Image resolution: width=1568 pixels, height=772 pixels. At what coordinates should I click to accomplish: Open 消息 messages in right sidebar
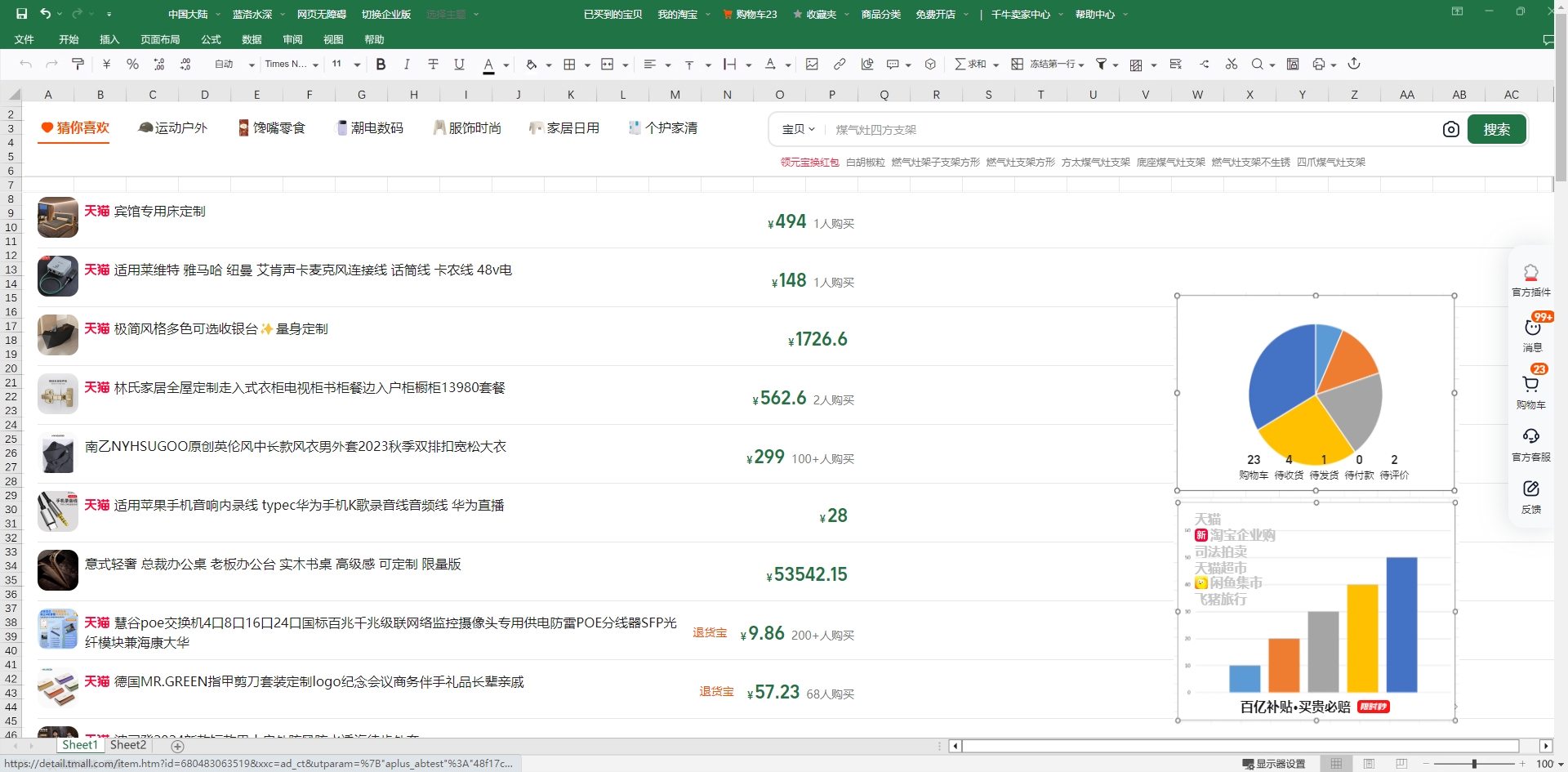click(x=1532, y=334)
